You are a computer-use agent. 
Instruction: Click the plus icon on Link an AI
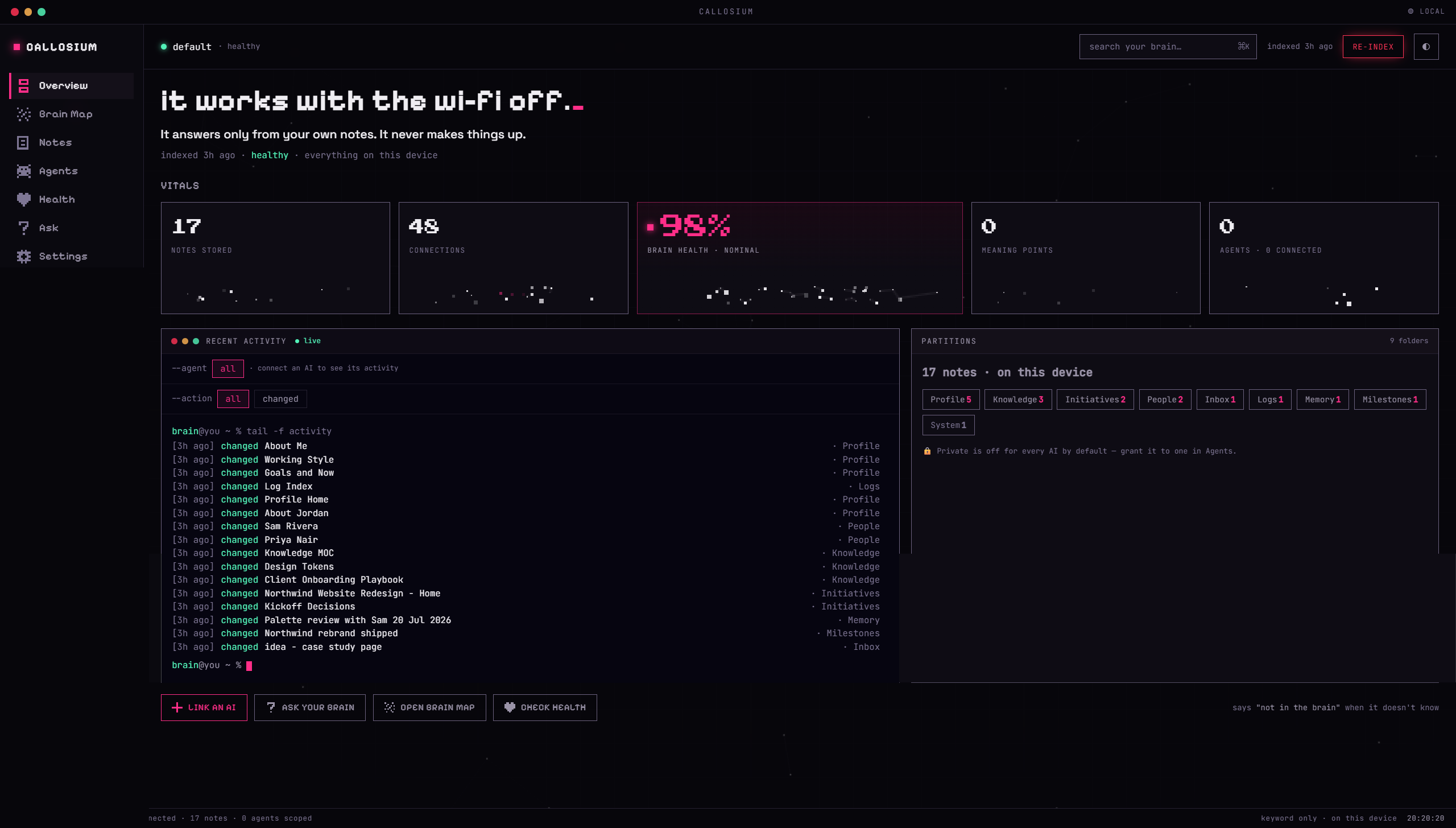[177, 707]
